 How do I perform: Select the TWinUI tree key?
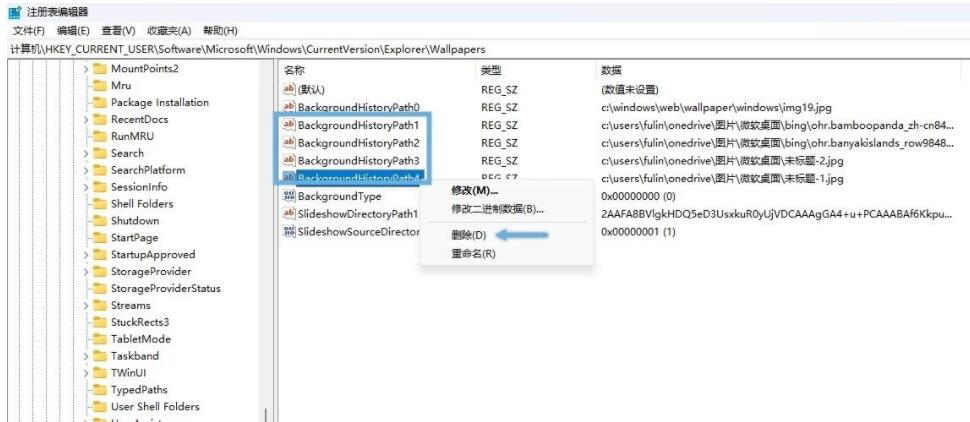pos(129,373)
